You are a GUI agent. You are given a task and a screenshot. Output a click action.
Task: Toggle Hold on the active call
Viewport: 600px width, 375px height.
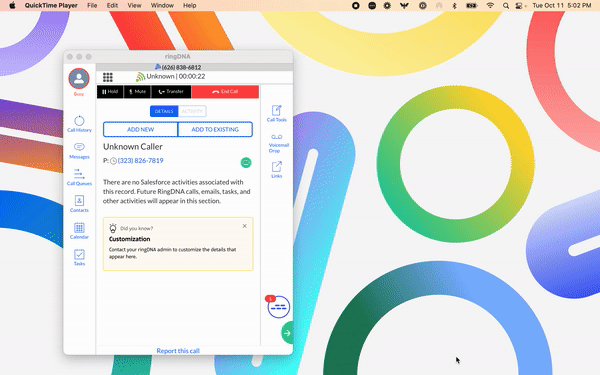[x=110, y=92]
